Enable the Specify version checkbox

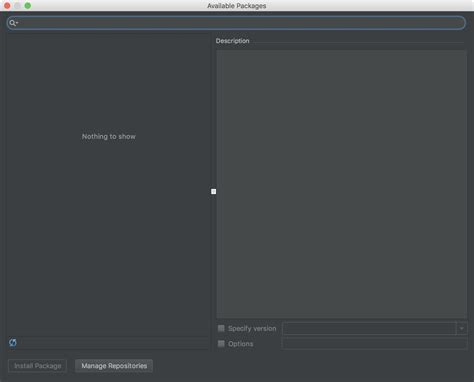coord(221,328)
